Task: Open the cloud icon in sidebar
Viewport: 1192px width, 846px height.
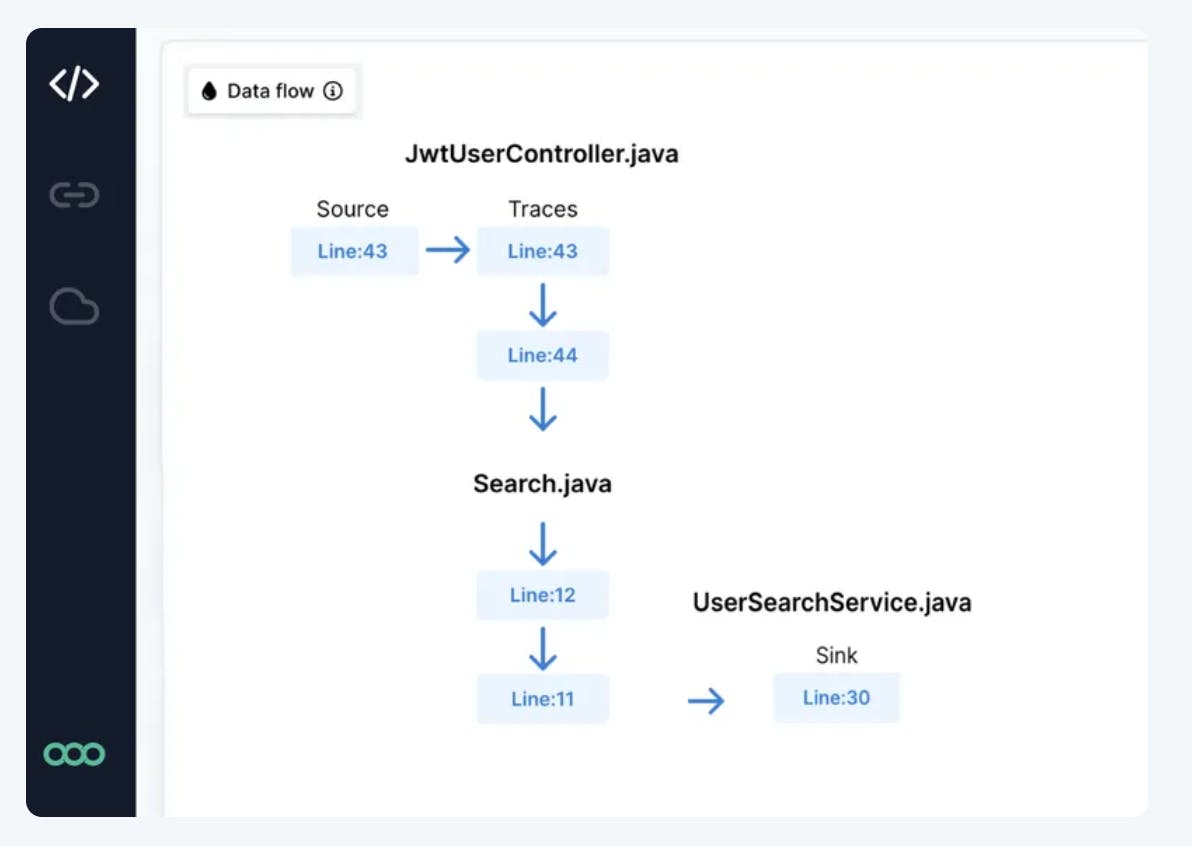Action: (x=75, y=307)
